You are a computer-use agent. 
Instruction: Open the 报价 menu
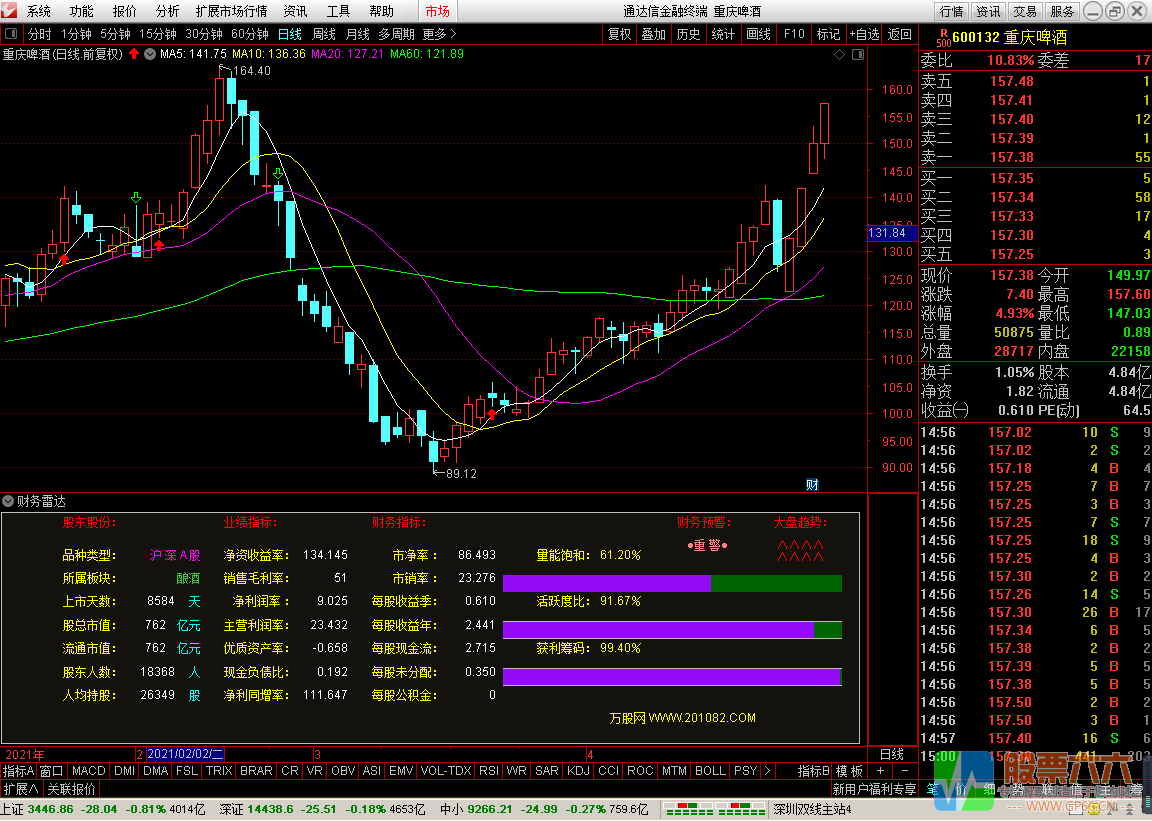click(124, 11)
